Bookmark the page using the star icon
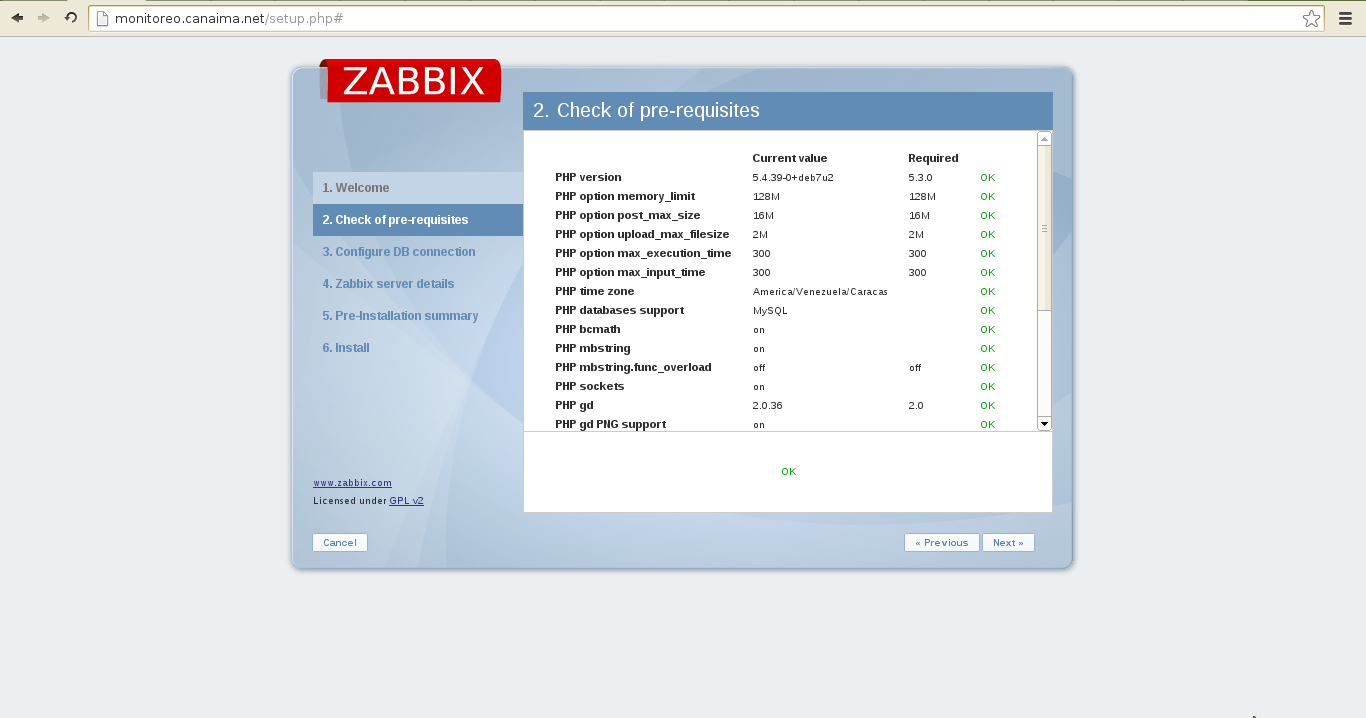1366x718 pixels. [1311, 17]
